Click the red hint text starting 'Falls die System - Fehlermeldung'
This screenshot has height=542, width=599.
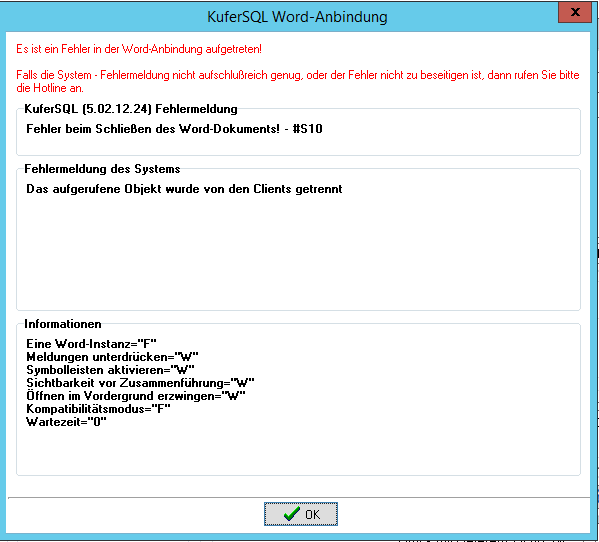[x=298, y=81]
